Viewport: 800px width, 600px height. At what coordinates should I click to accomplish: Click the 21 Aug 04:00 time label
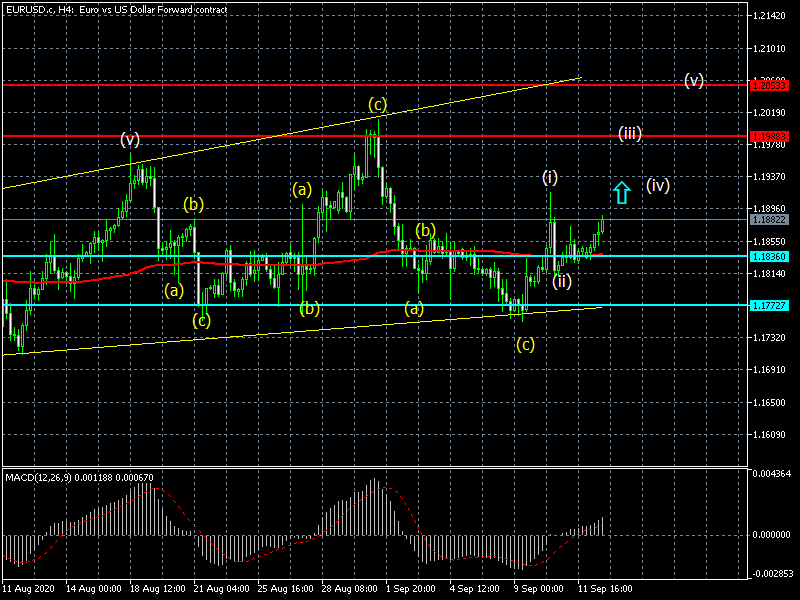click(221, 588)
